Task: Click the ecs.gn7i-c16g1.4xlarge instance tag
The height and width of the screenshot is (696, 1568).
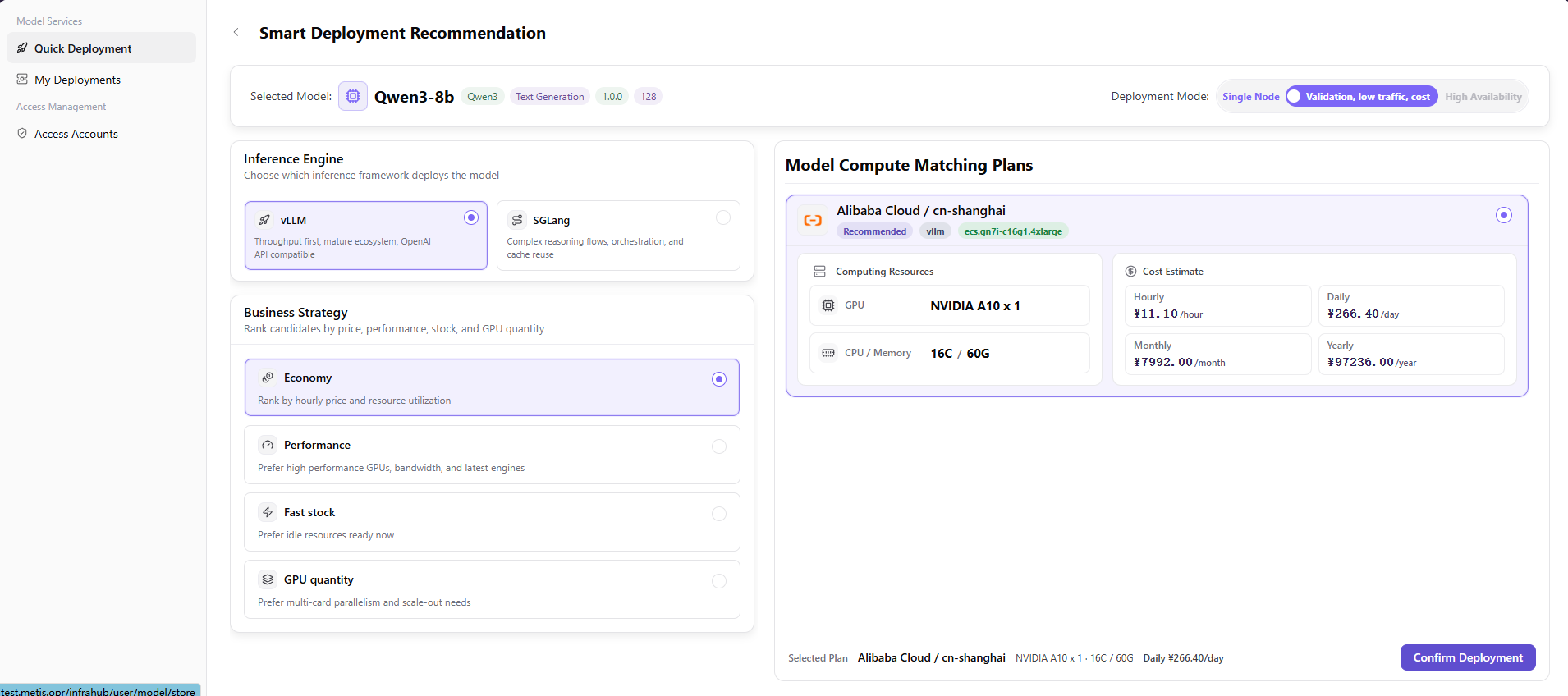Action: [1013, 231]
